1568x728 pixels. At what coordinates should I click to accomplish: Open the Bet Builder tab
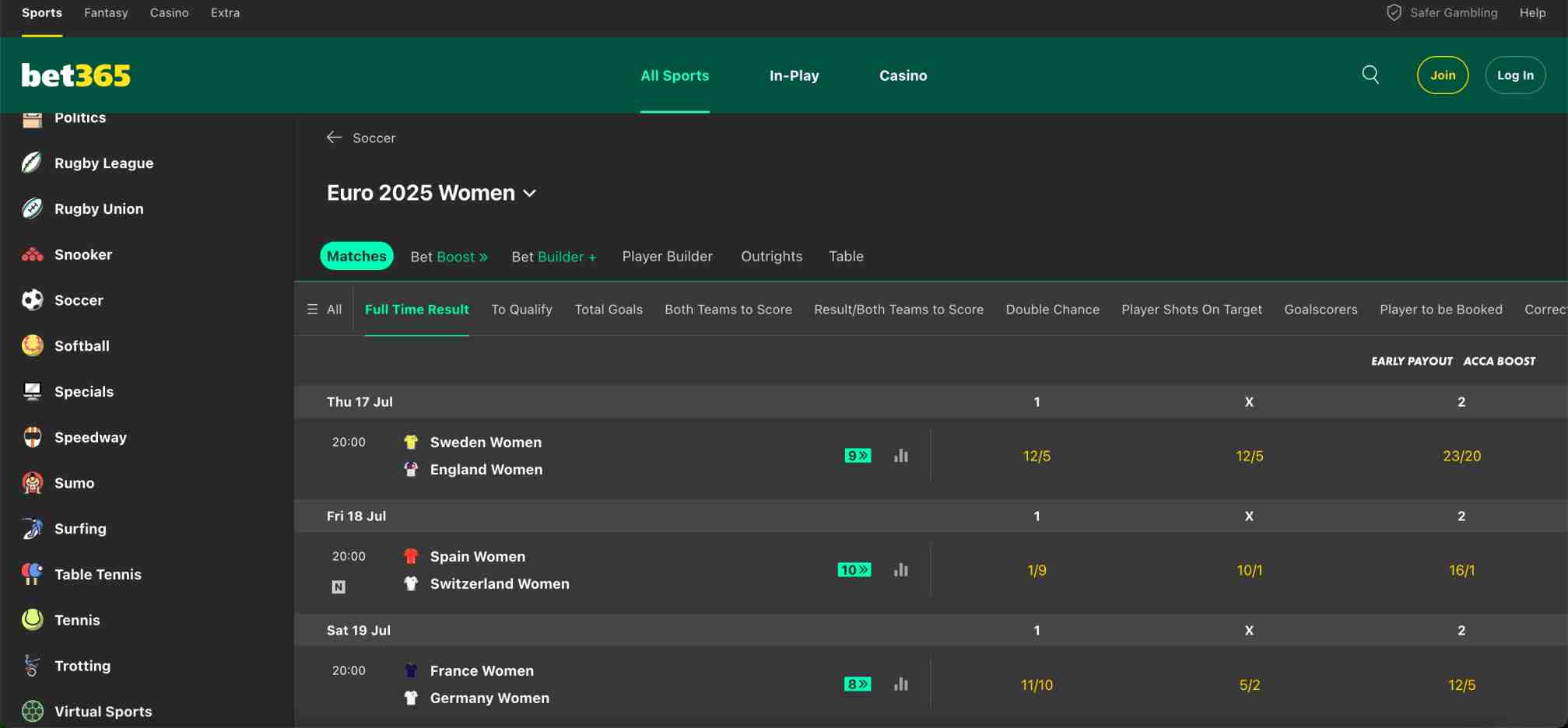coord(554,257)
